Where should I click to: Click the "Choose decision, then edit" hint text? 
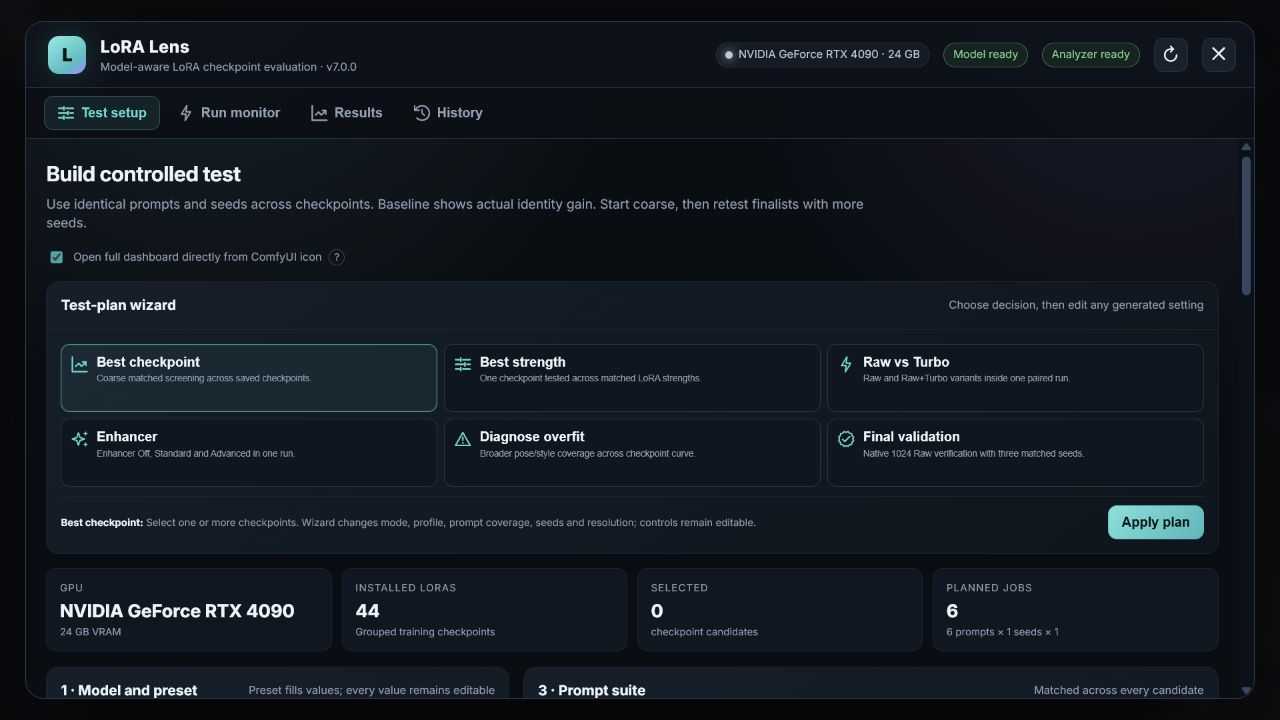(1076, 305)
